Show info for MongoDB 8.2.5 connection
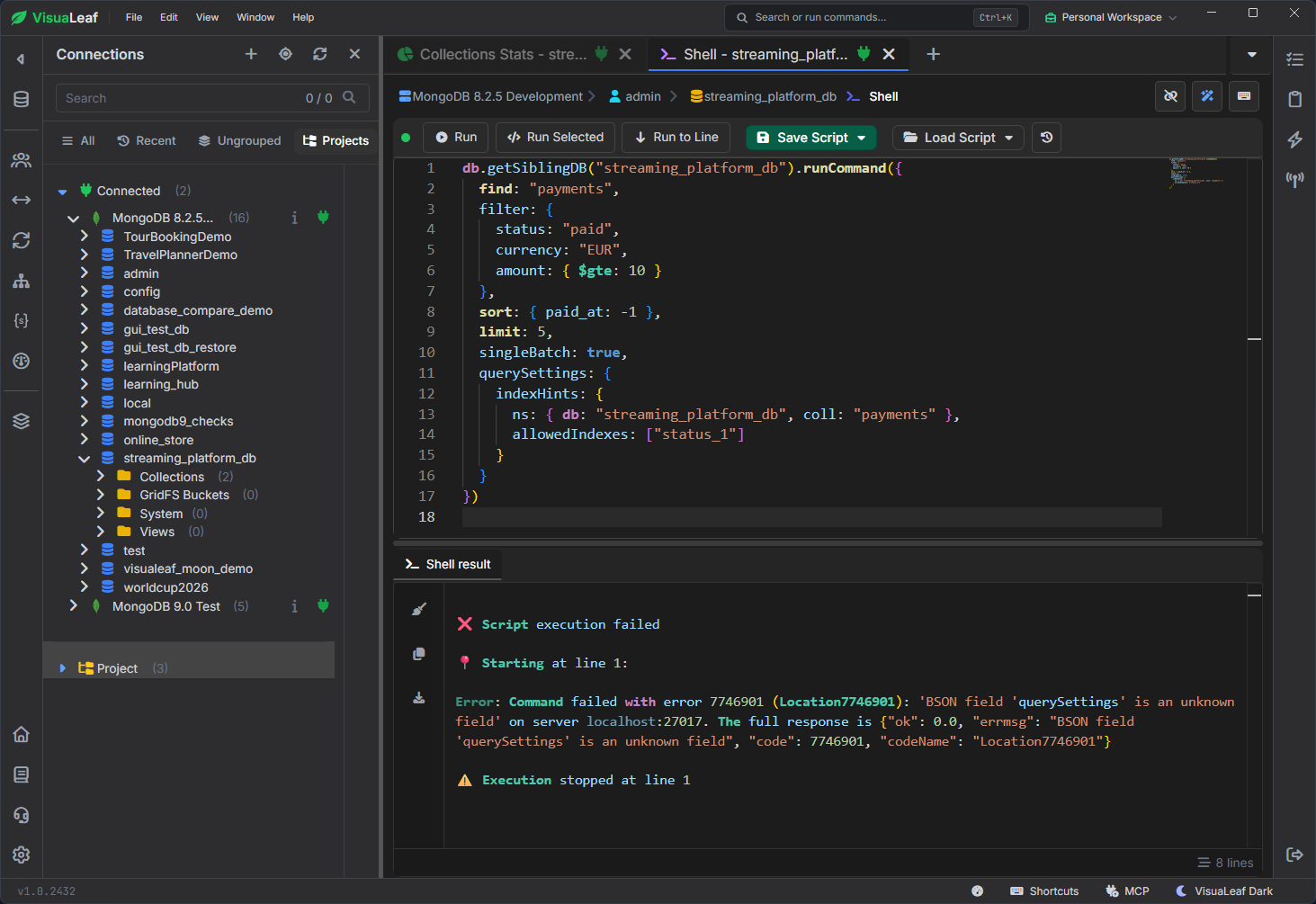Viewport: 1316px width, 904px height. (x=294, y=218)
